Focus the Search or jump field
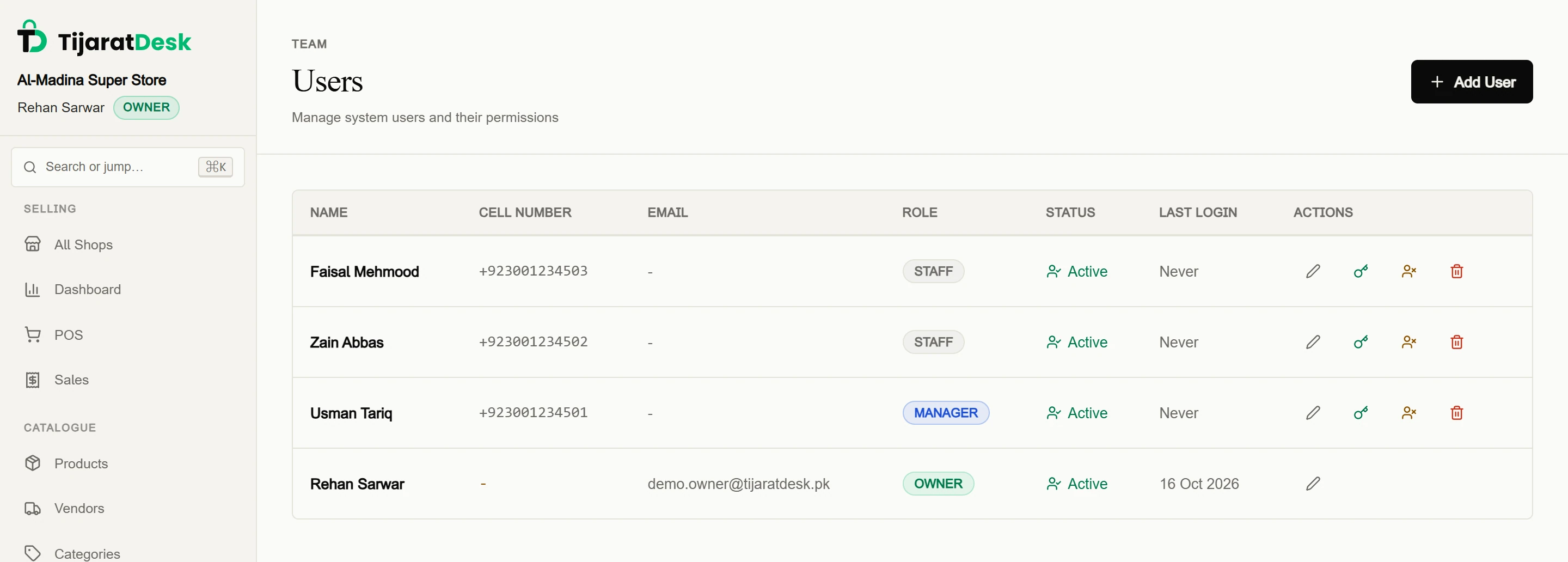The height and width of the screenshot is (562, 1568). click(x=128, y=167)
